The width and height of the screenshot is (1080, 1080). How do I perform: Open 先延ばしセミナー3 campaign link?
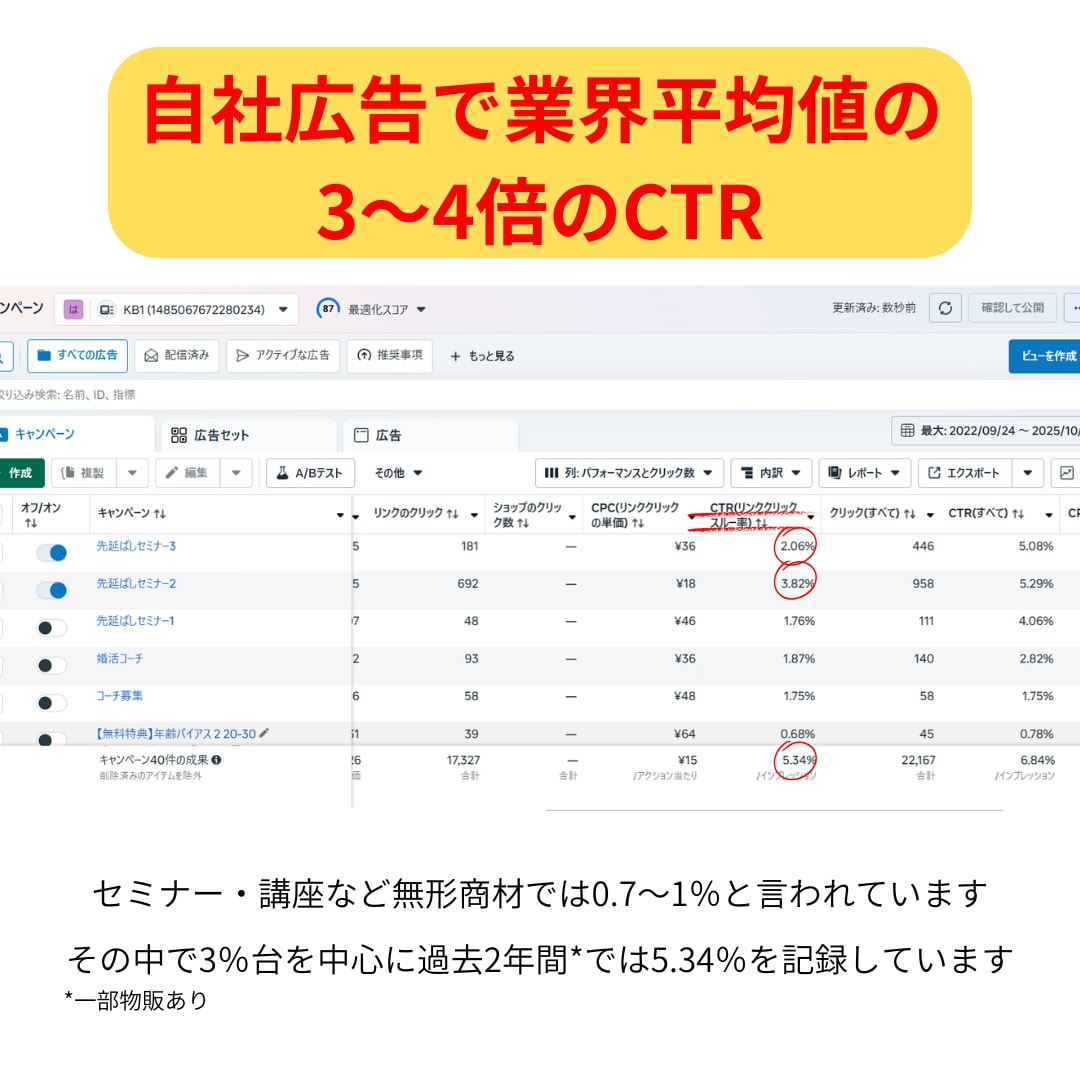point(136,546)
